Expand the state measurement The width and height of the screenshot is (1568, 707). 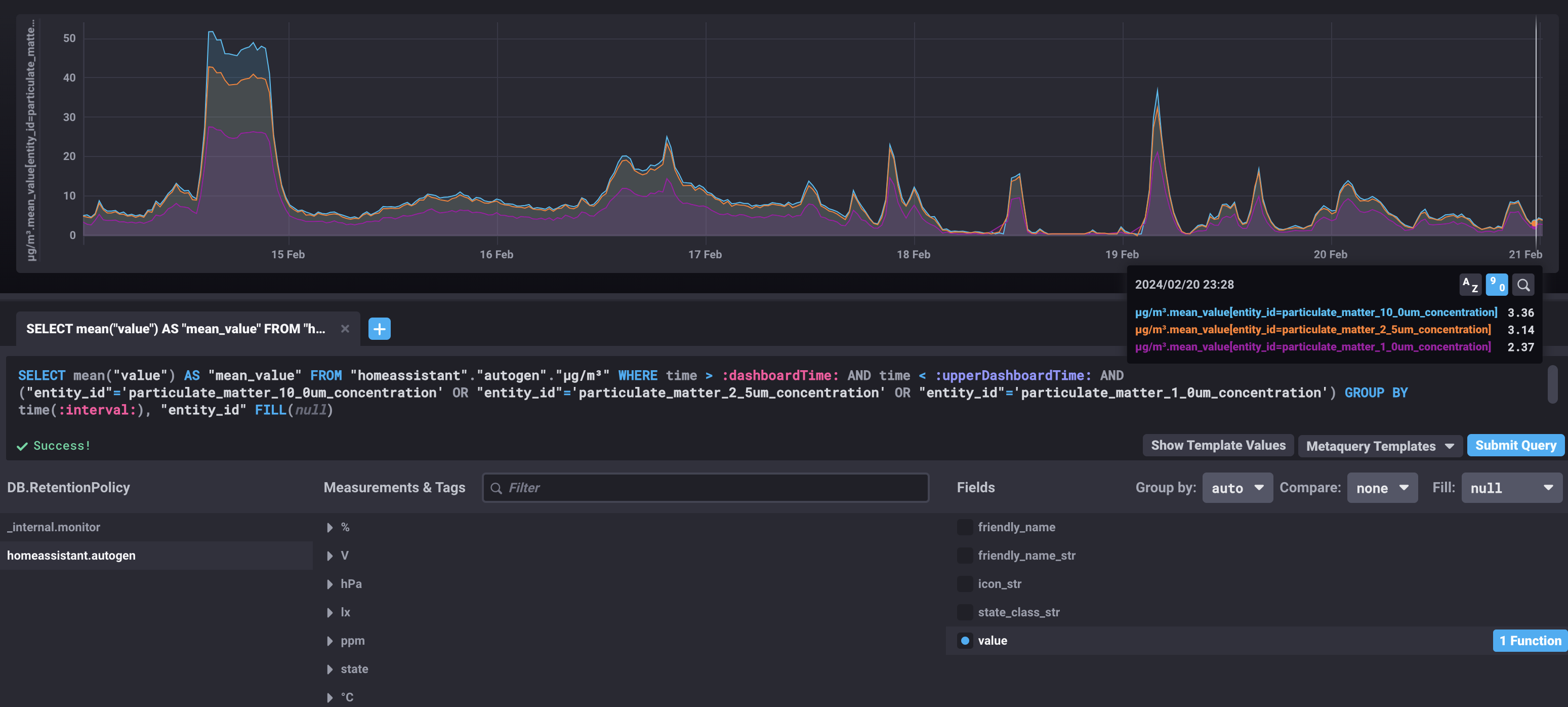[330, 669]
